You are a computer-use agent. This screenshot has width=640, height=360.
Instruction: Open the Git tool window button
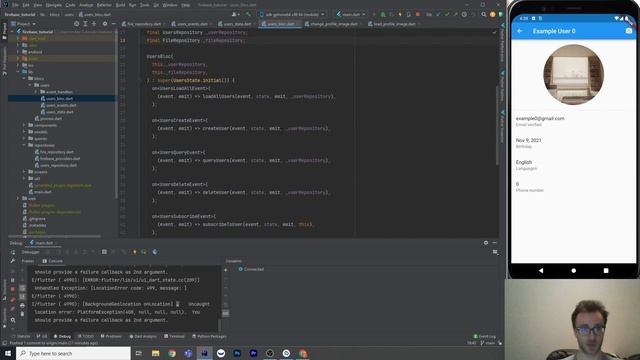42,336
